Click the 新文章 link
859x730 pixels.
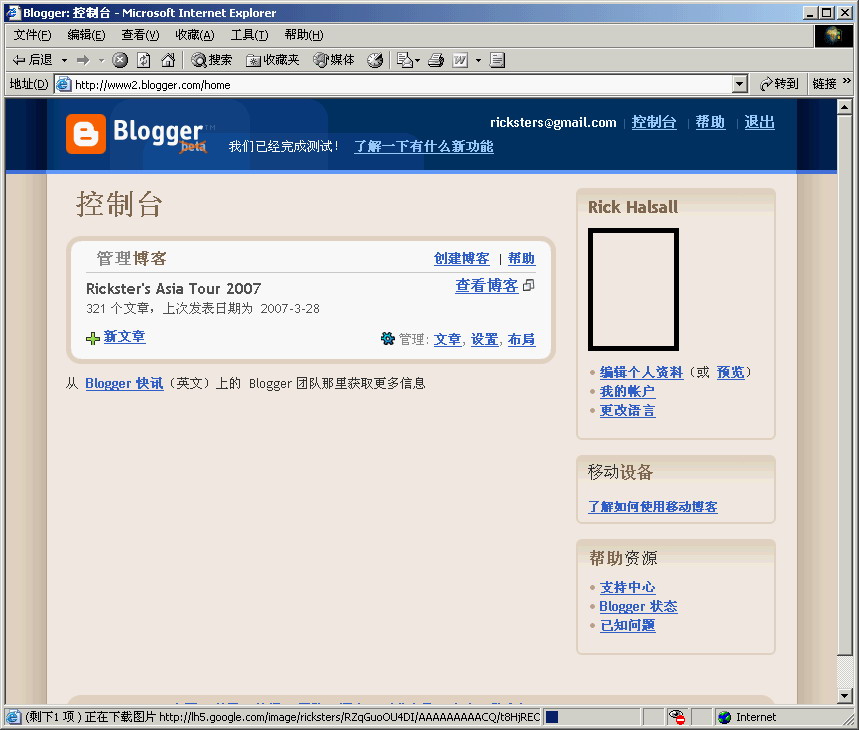124,336
